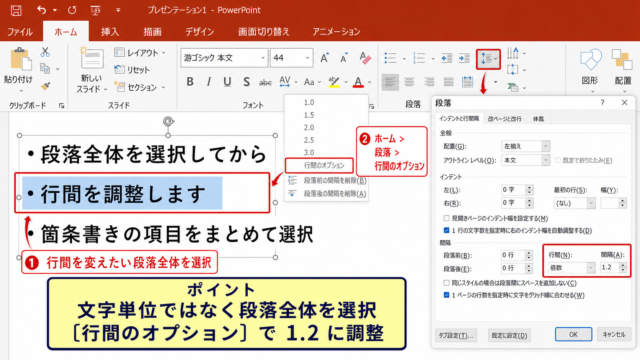Click the bullets list icon
This screenshot has height=360, width=640.
click(390, 58)
